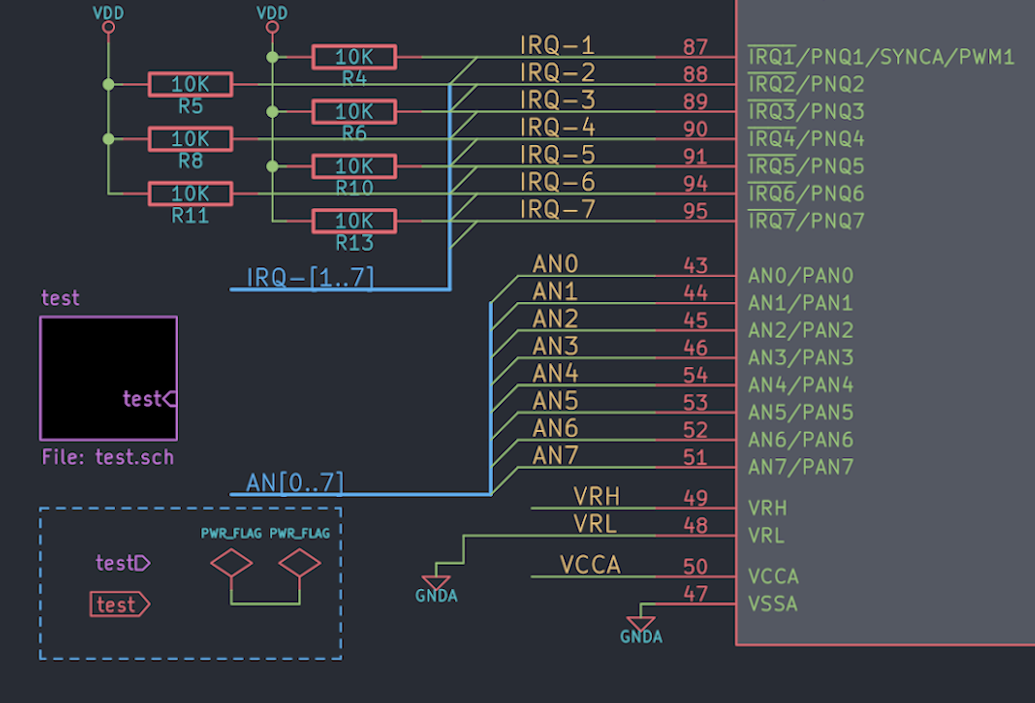Select the IRQ-5 net label
Viewport: 1035px width, 703px height.
(557, 155)
